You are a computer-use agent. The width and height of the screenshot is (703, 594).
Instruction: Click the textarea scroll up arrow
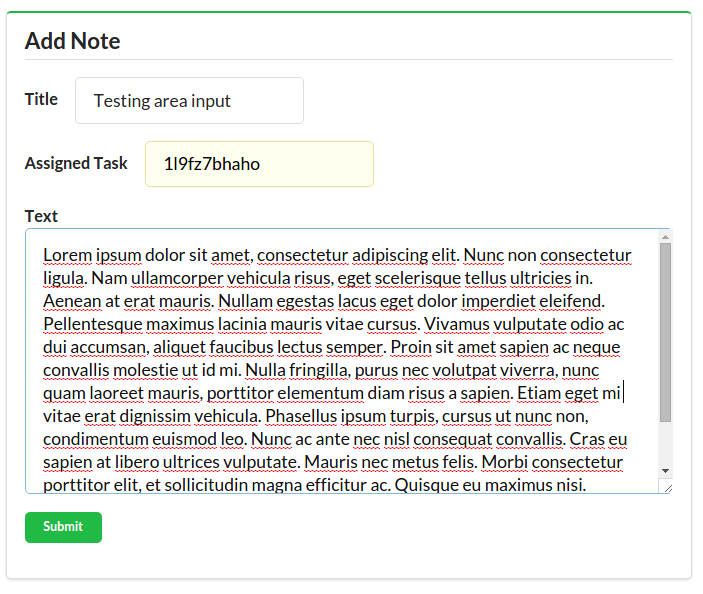[x=666, y=236]
